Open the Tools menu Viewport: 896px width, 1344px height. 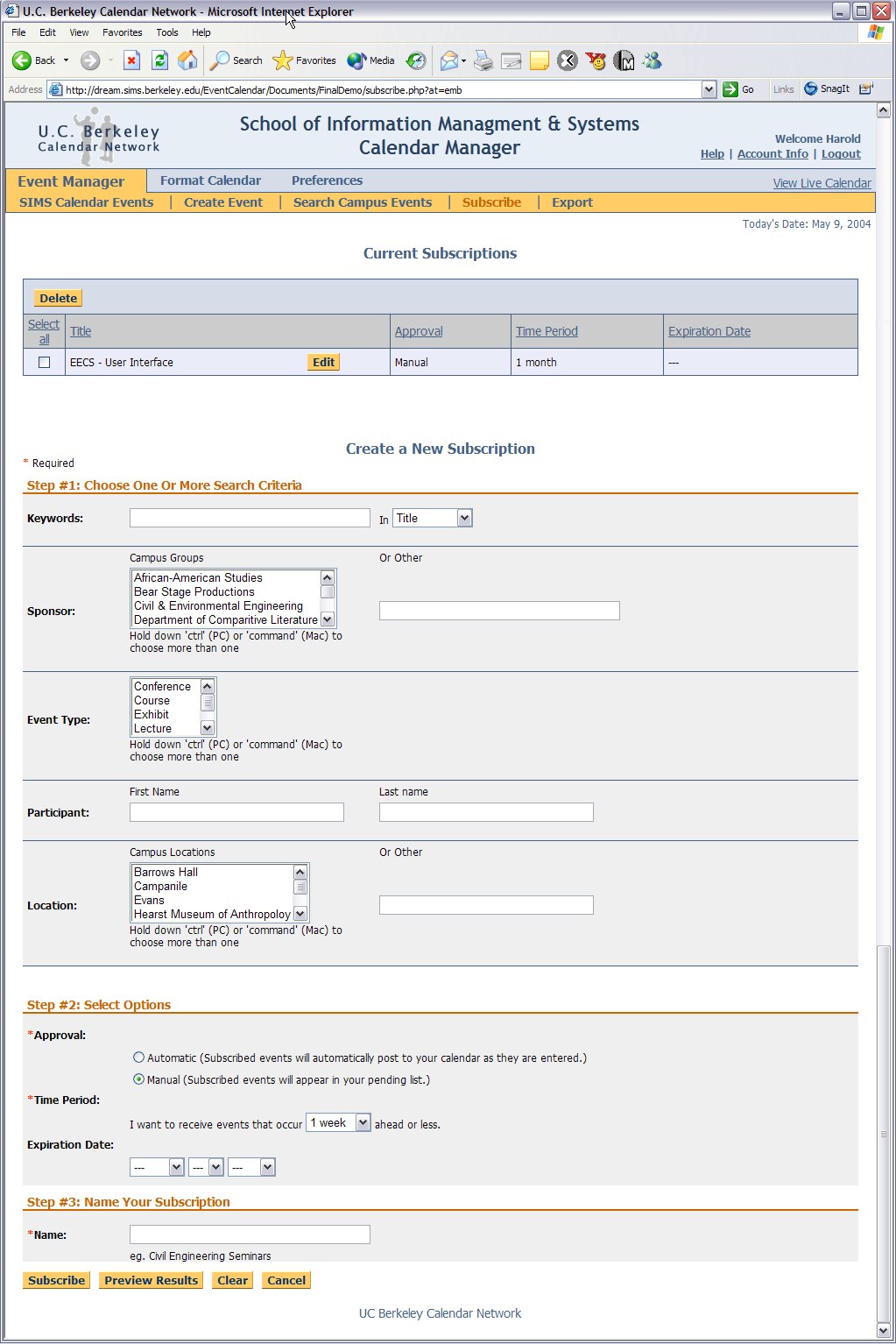click(166, 32)
